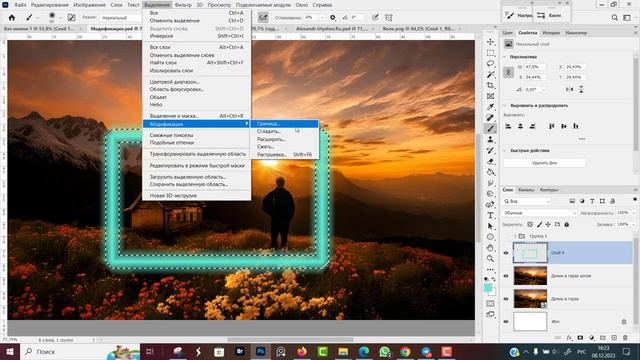Click more align options ellipsis

[x=582, y=139]
